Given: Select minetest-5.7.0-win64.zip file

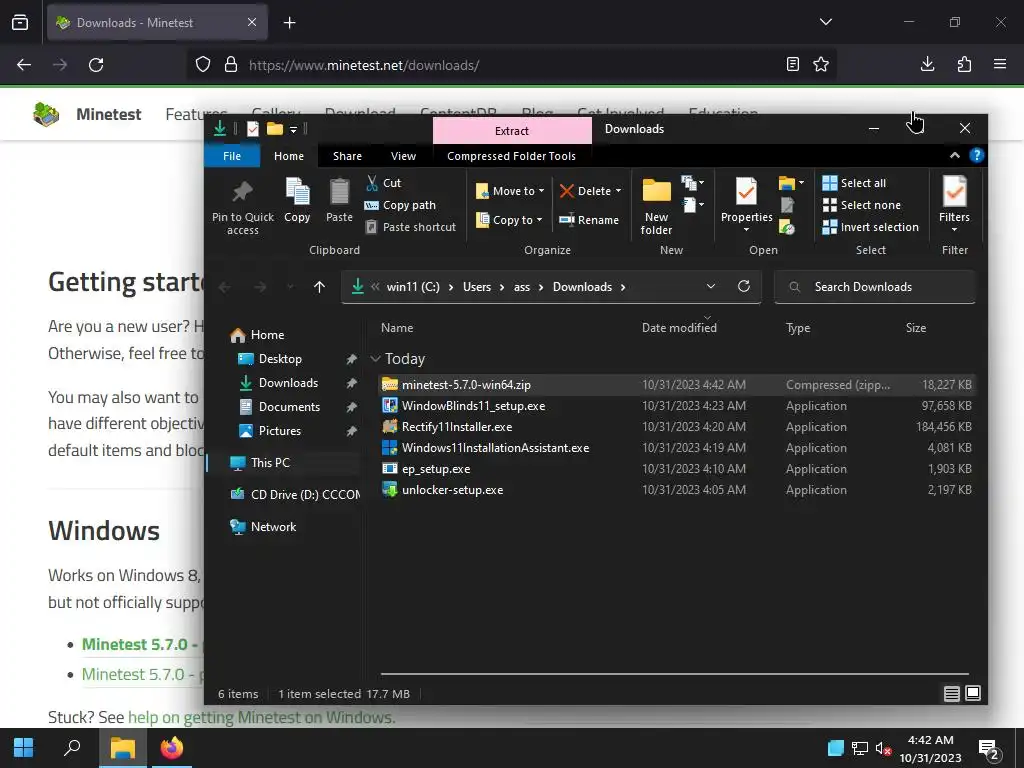Looking at the screenshot, I should pos(677,385).
